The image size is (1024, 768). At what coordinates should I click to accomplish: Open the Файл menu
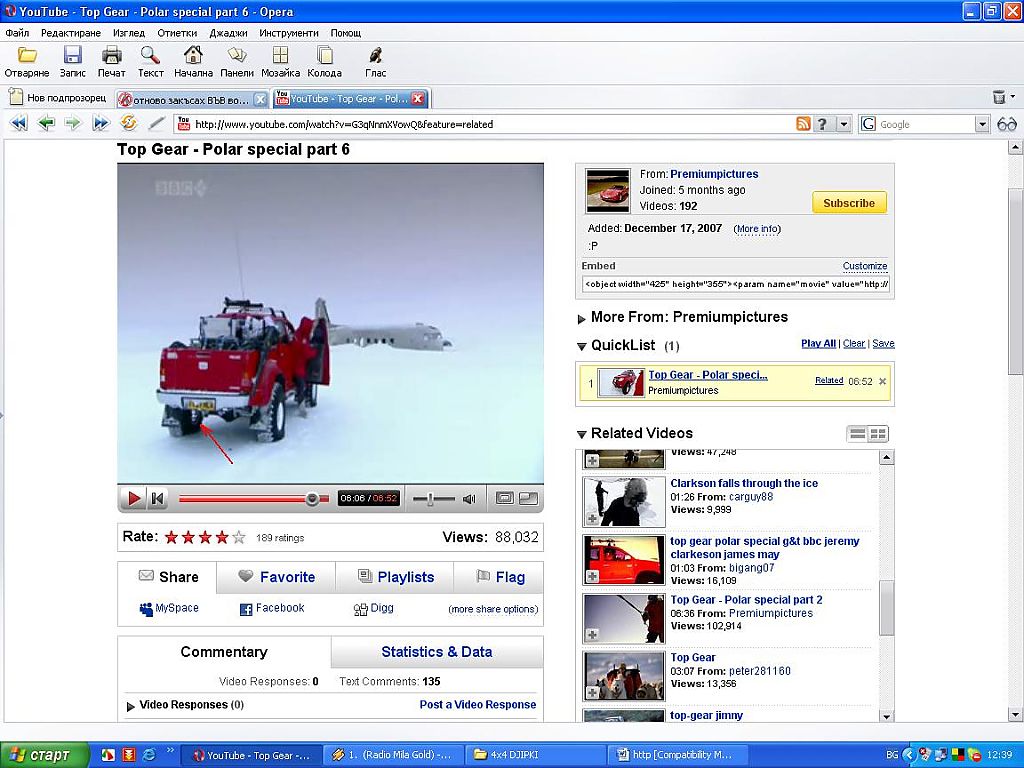pyautogui.click(x=17, y=33)
